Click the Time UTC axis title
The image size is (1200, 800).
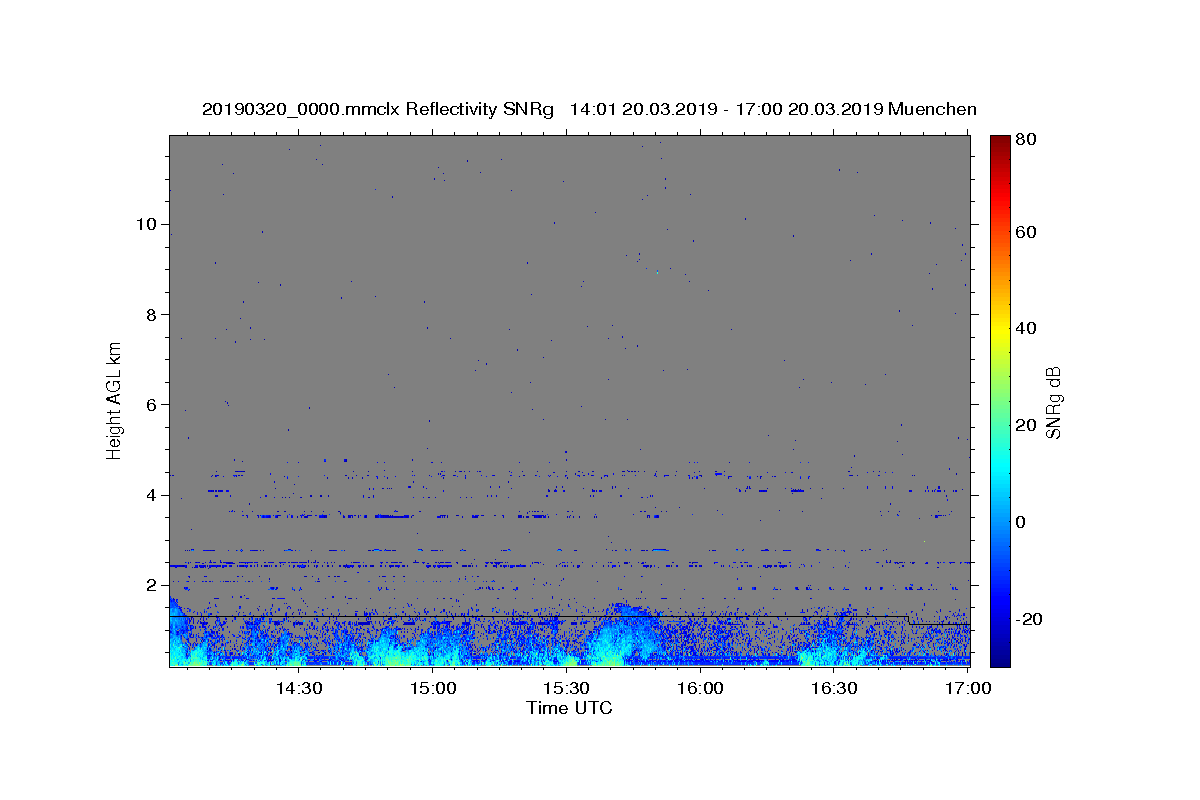[x=569, y=708]
